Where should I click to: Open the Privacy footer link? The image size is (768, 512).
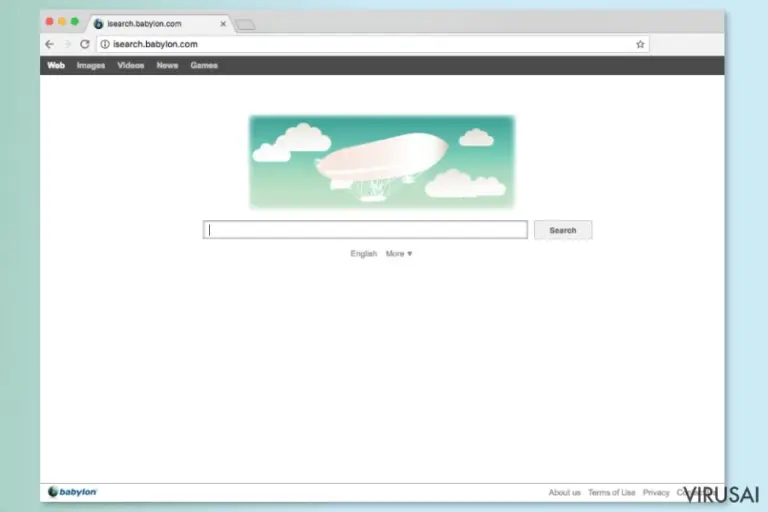pos(656,492)
